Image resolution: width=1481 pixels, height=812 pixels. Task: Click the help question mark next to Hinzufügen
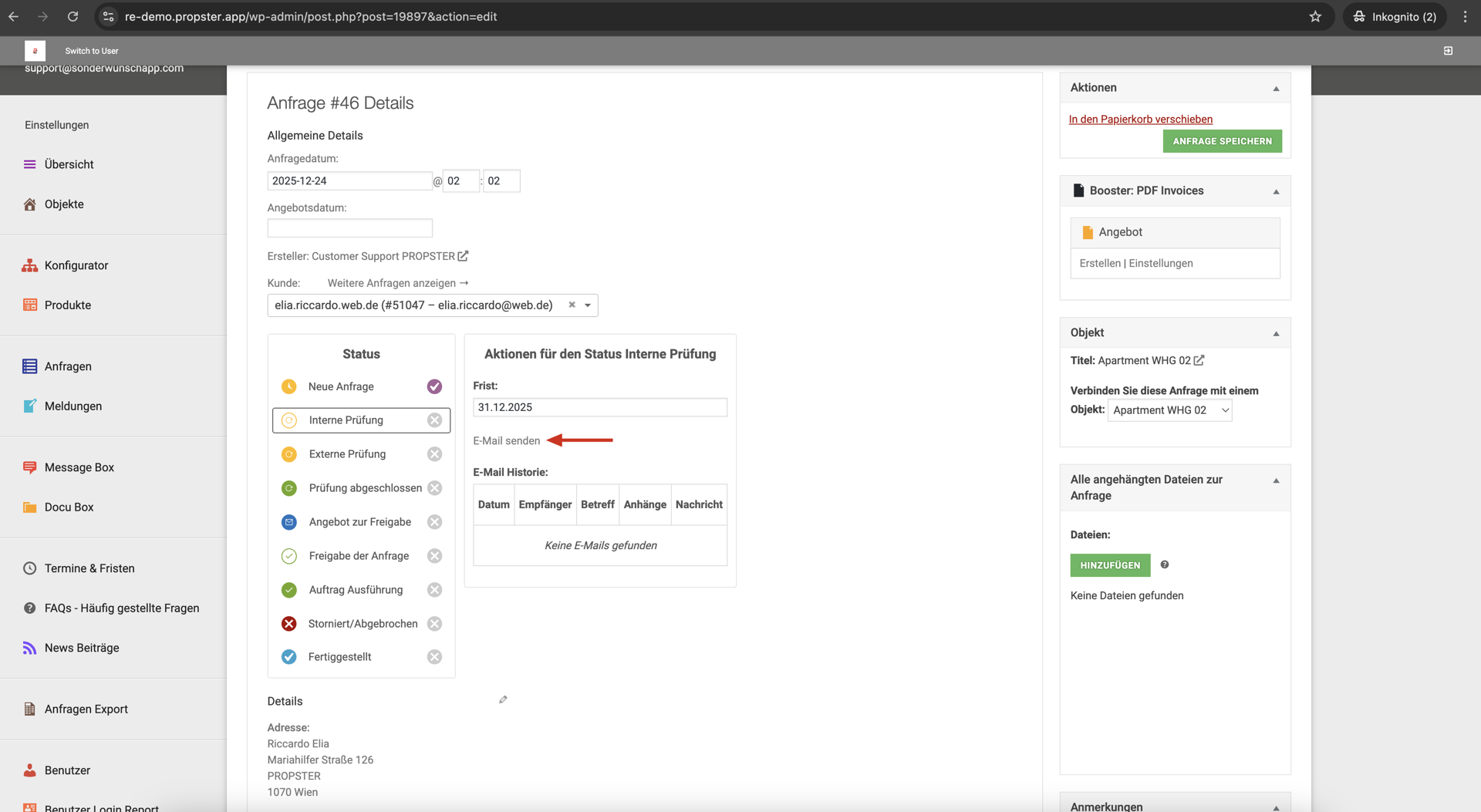[x=1165, y=564]
